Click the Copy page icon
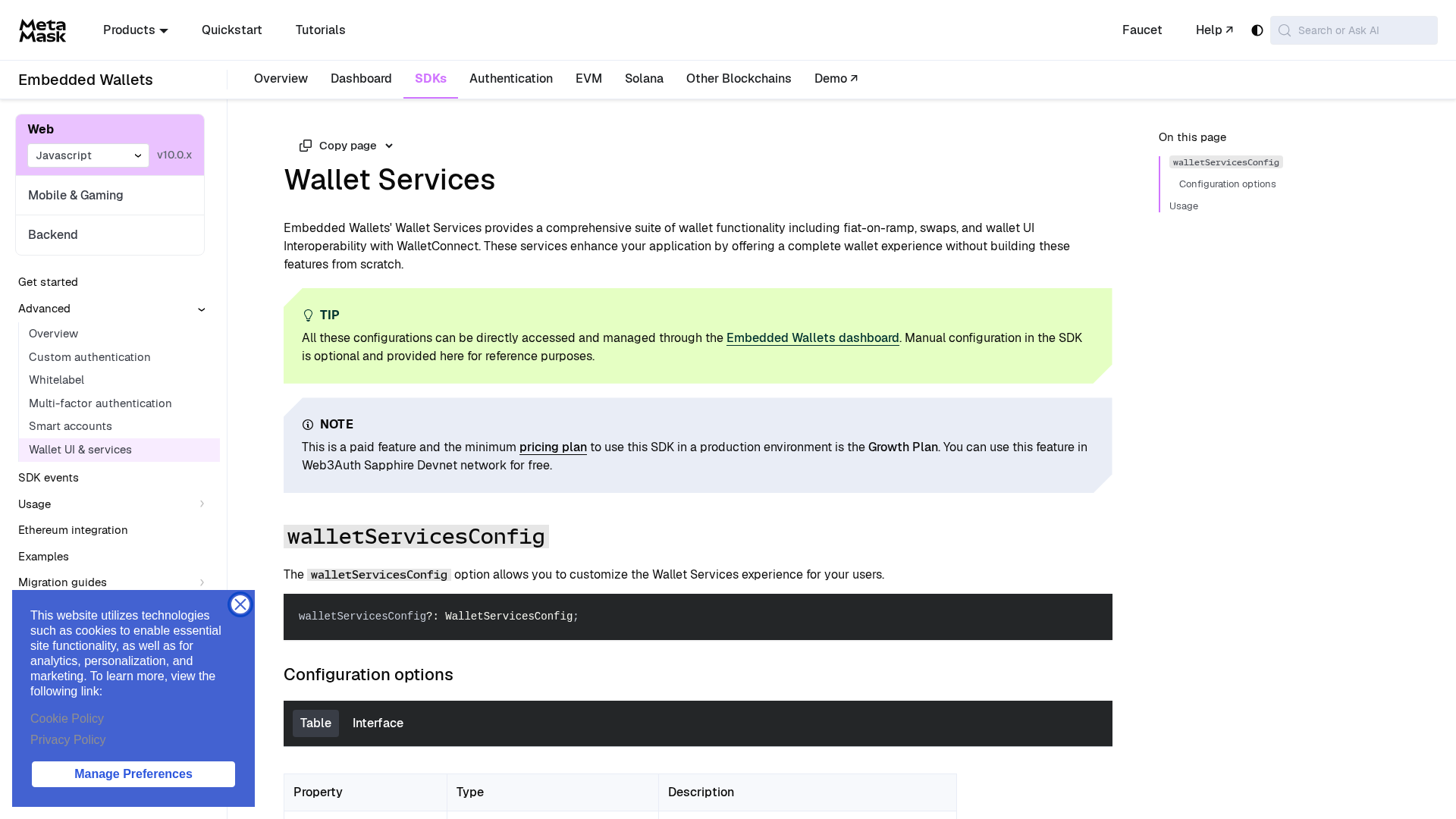This screenshot has height=819, width=1456. [306, 146]
